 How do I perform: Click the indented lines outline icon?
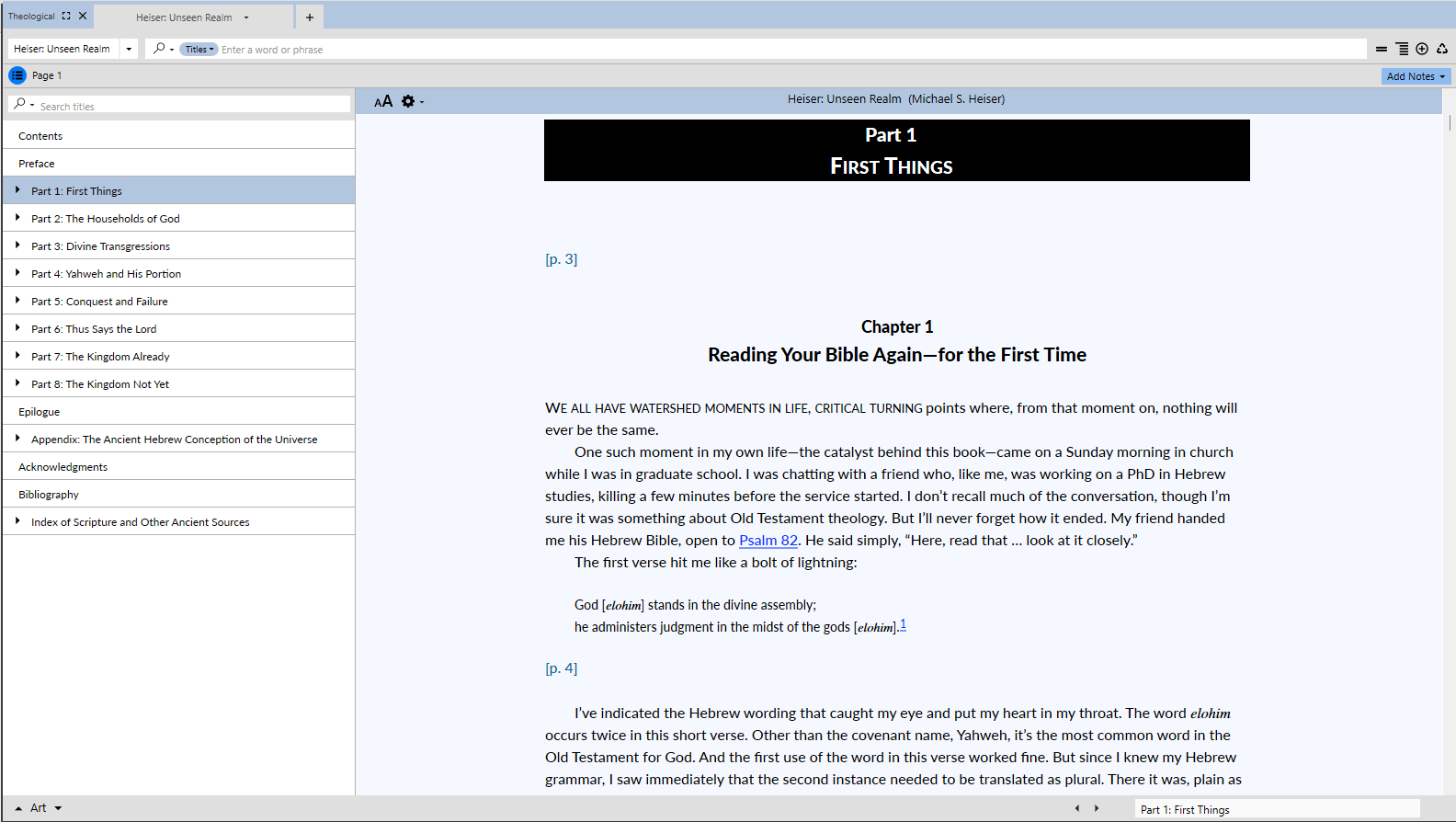[1402, 49]
